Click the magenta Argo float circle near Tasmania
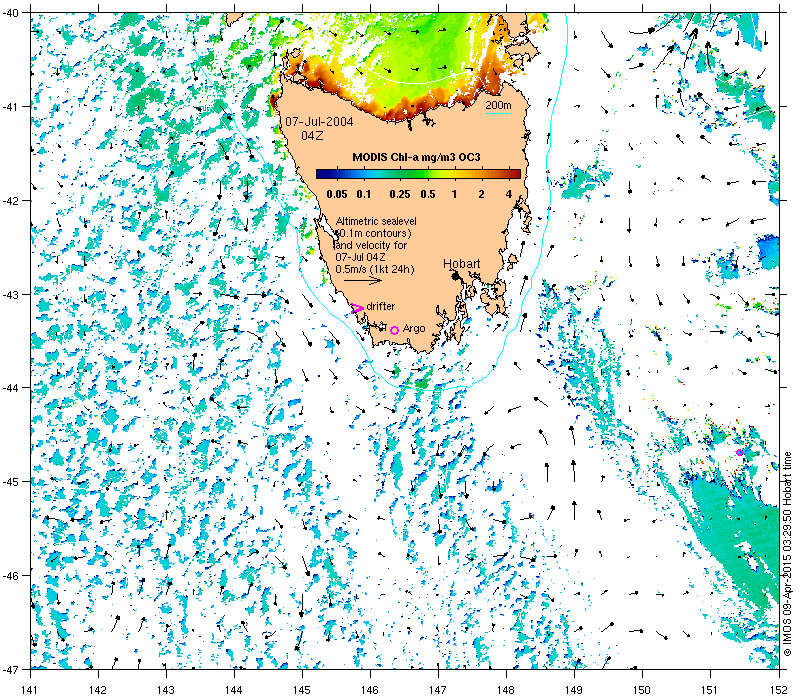This screenshot has width=800, height=700. [394, 331]
